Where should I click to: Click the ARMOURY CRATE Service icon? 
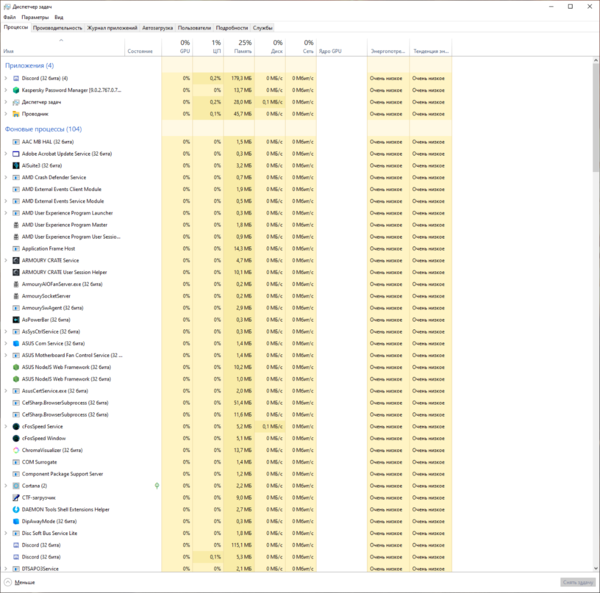coord(16,261)
